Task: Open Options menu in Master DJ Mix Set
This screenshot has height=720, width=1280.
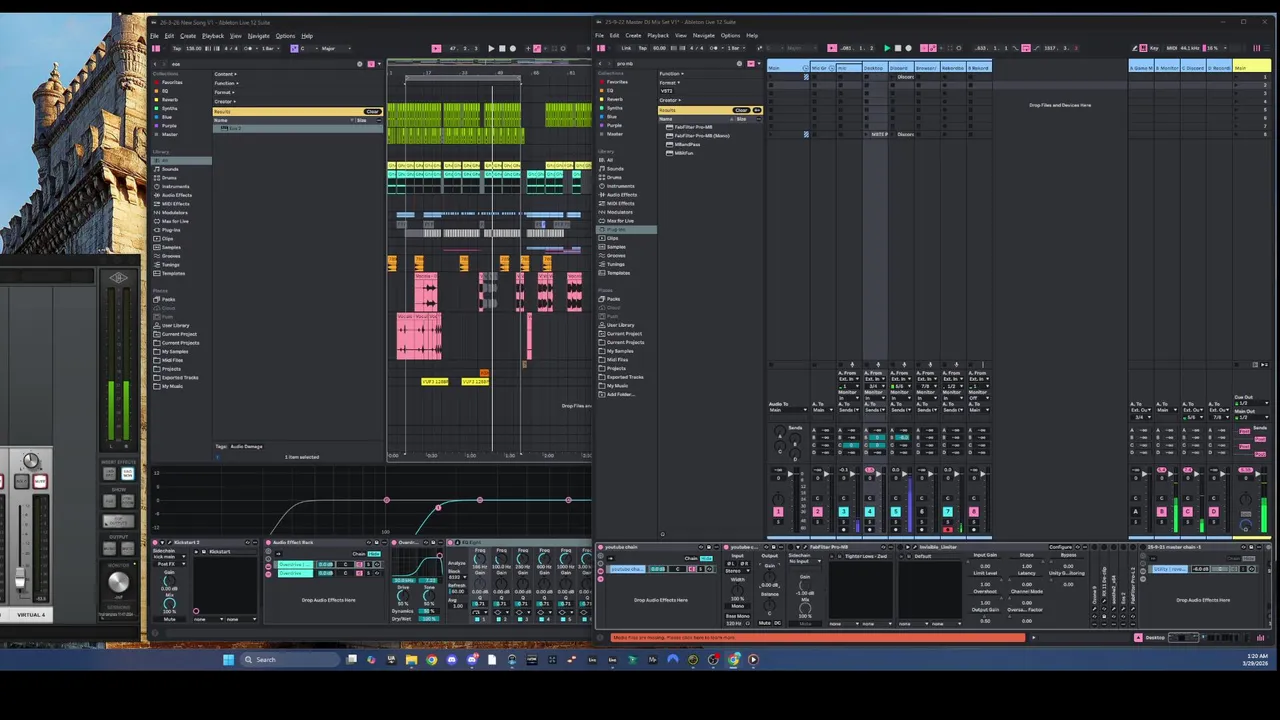Action: click(731, 36)
